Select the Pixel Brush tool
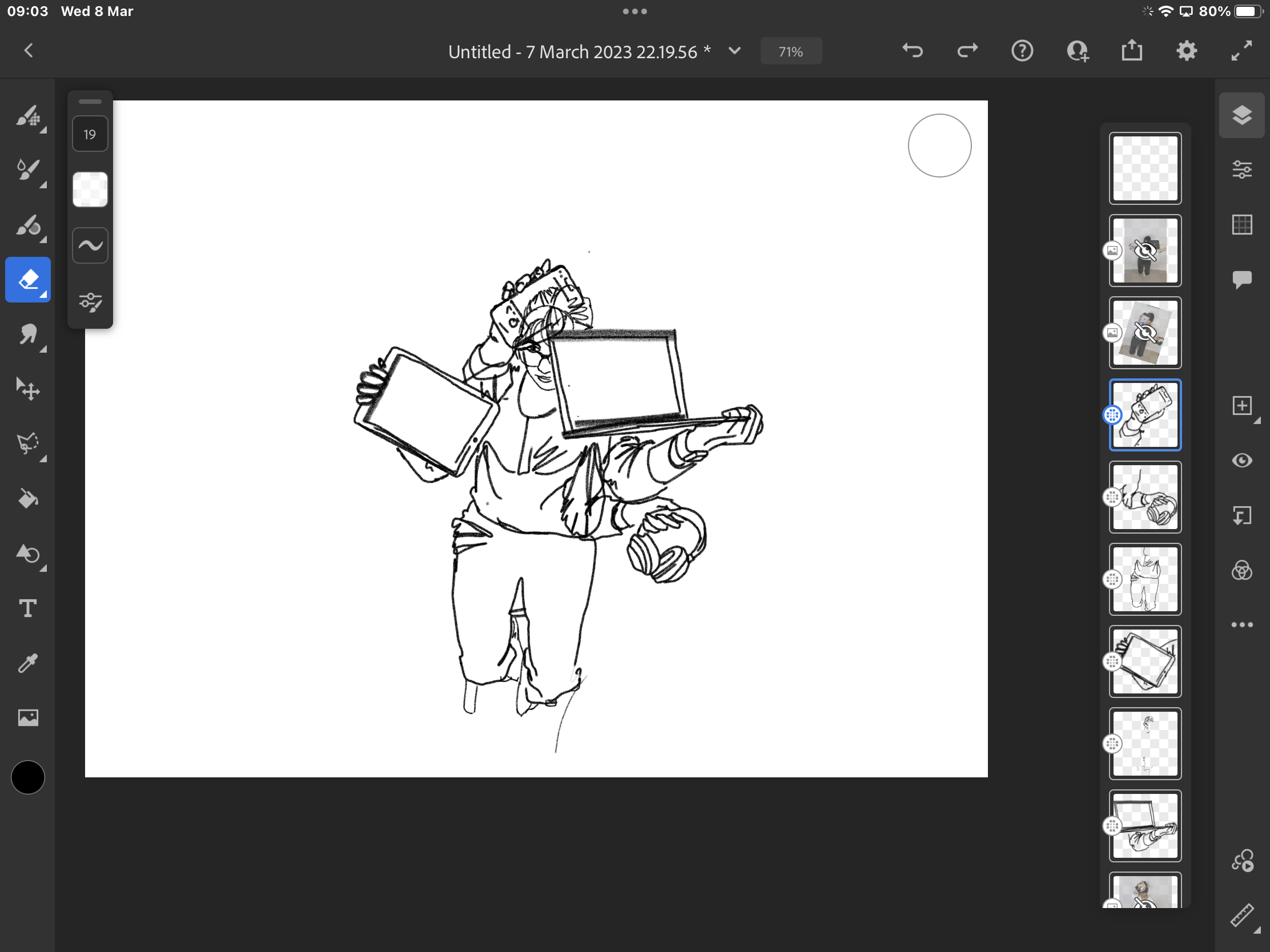Image resolution: width=1270 pixels, height=952 pixels. tap(27, 116)
